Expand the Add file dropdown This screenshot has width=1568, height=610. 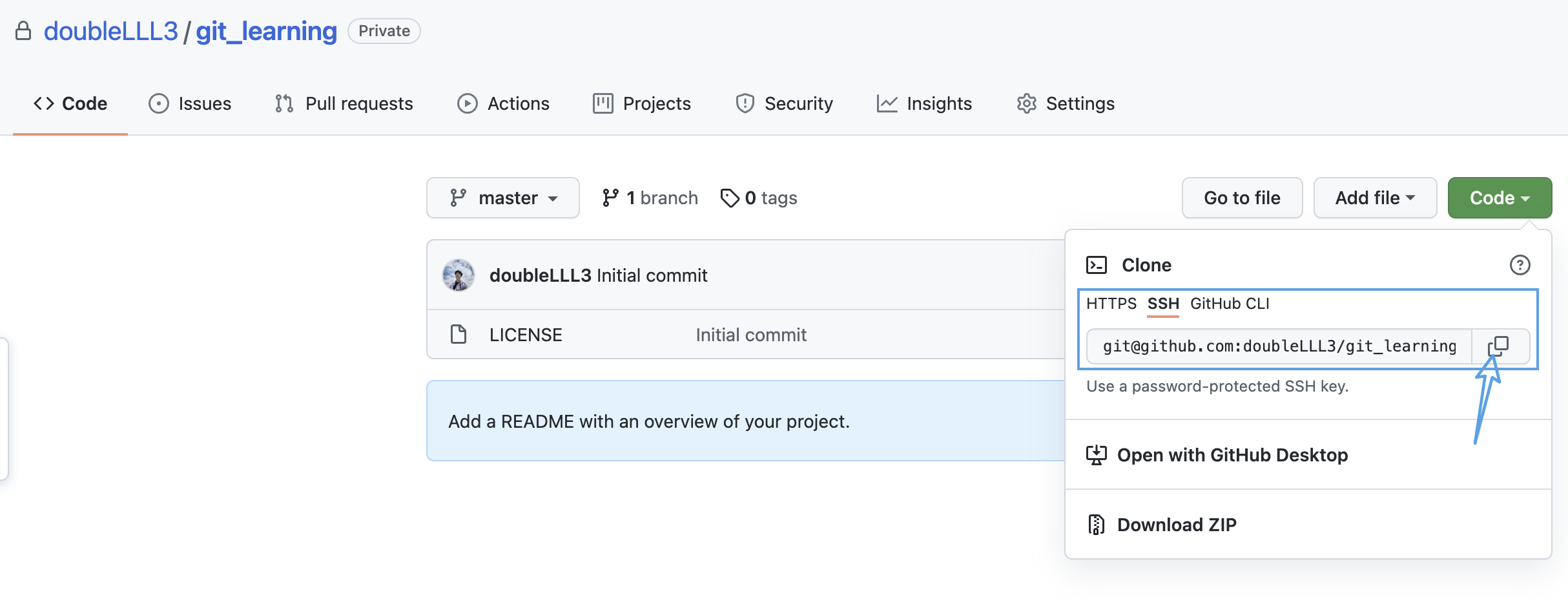1375,198
